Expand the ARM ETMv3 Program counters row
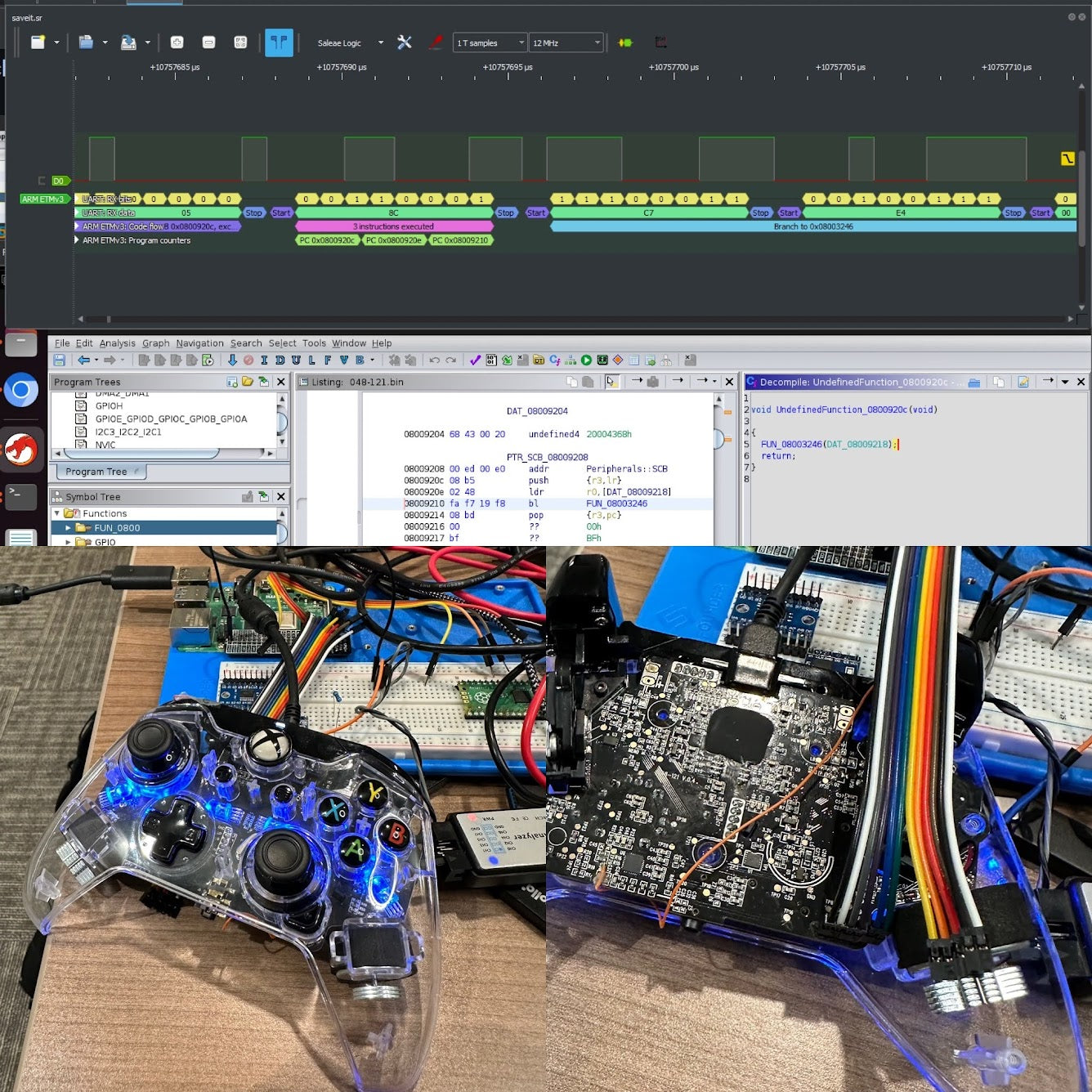The image size is (1092, 1092). (77, 240)
